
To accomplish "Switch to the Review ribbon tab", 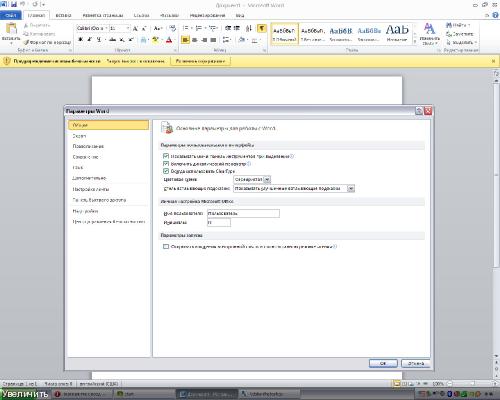I will (x=207, y=15).
